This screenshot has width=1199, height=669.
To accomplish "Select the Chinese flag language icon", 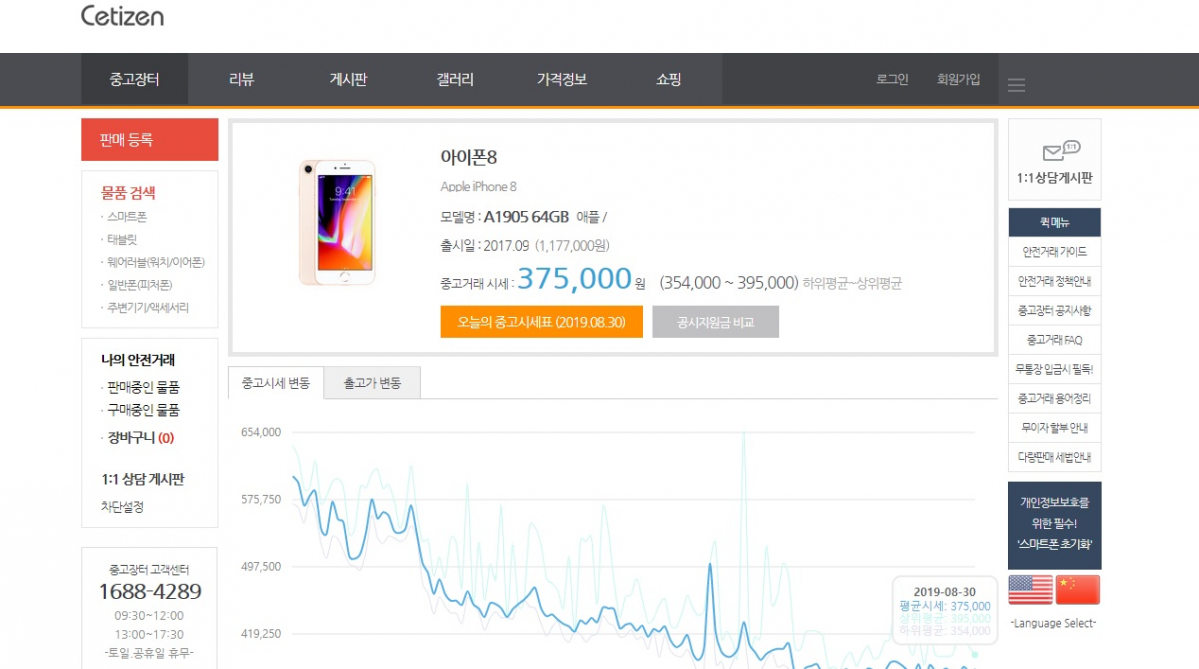I will 1077,590.
